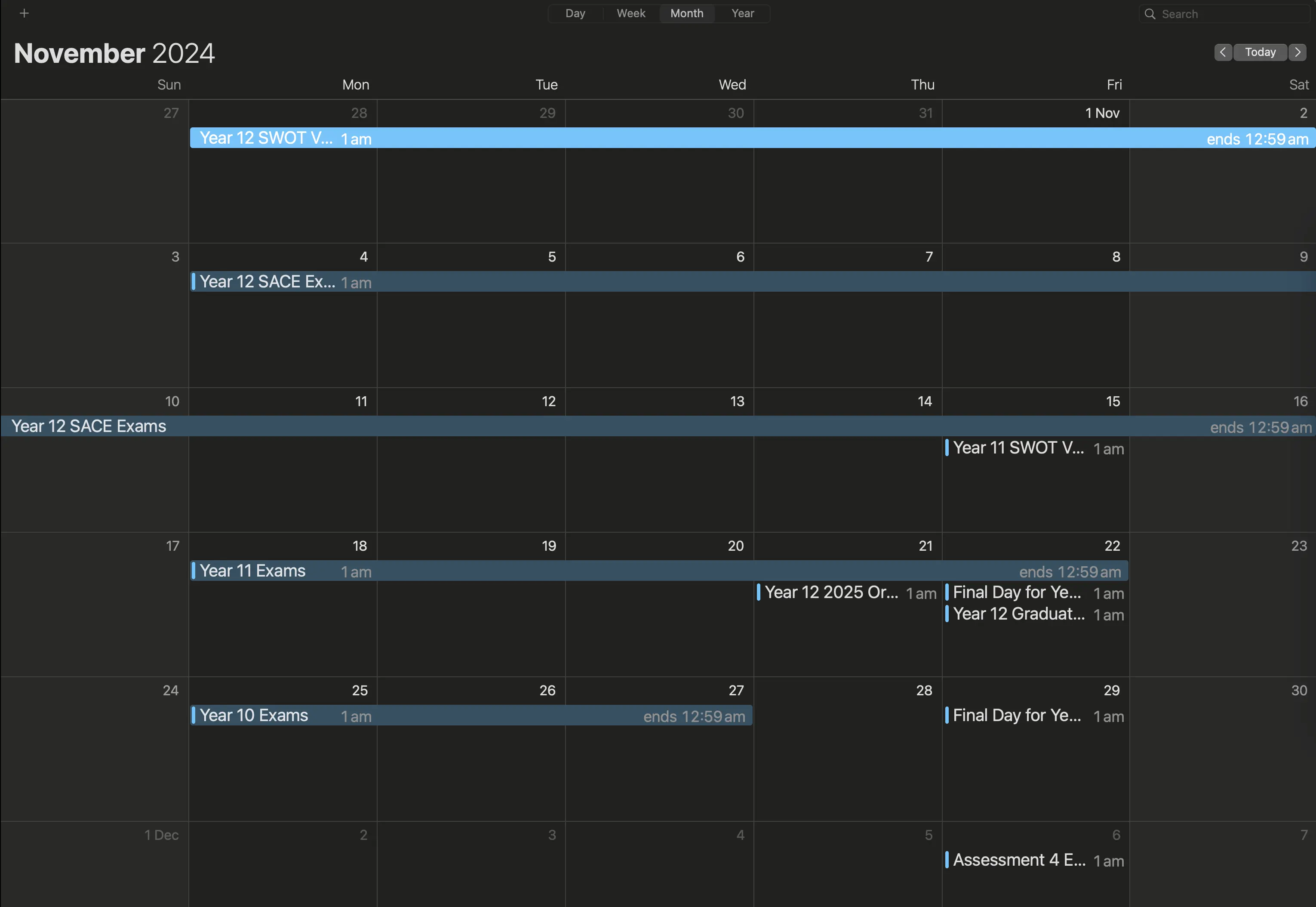Select the Year 12 SACE Exams event

click(267, 281)
